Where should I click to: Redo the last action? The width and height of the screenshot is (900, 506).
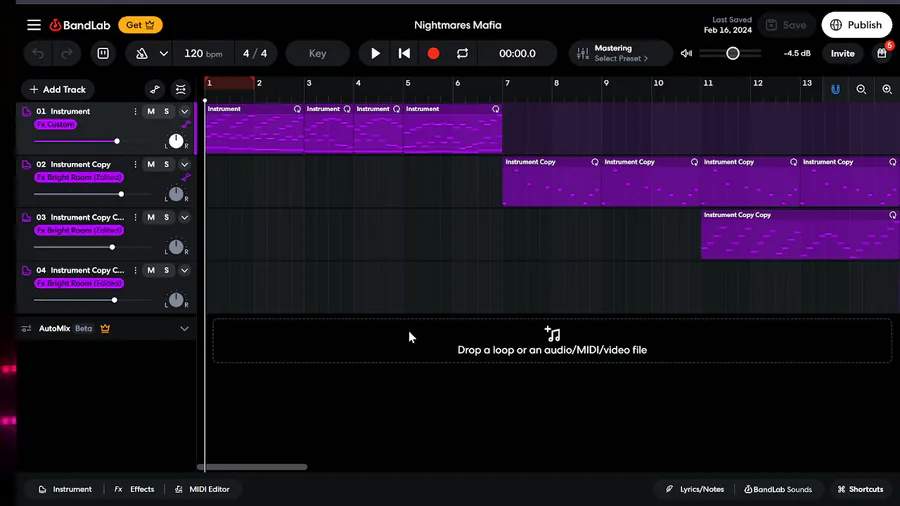pyautogui.click(x=67, y=53)
